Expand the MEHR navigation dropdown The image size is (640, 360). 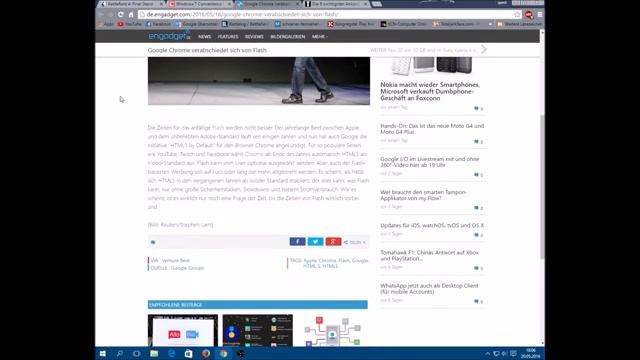click(x=320, y=37)
